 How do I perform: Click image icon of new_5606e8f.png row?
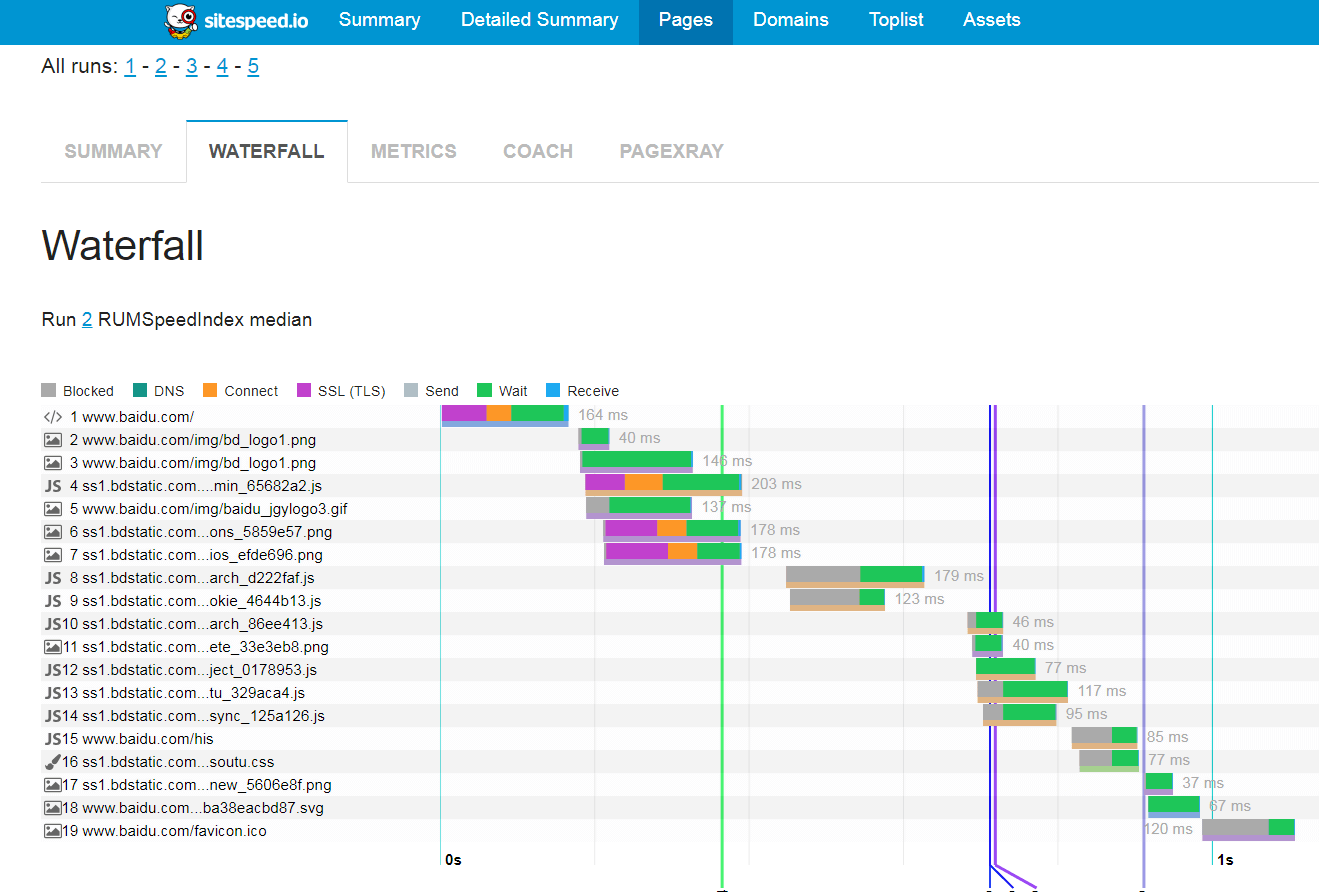(53, 785)
